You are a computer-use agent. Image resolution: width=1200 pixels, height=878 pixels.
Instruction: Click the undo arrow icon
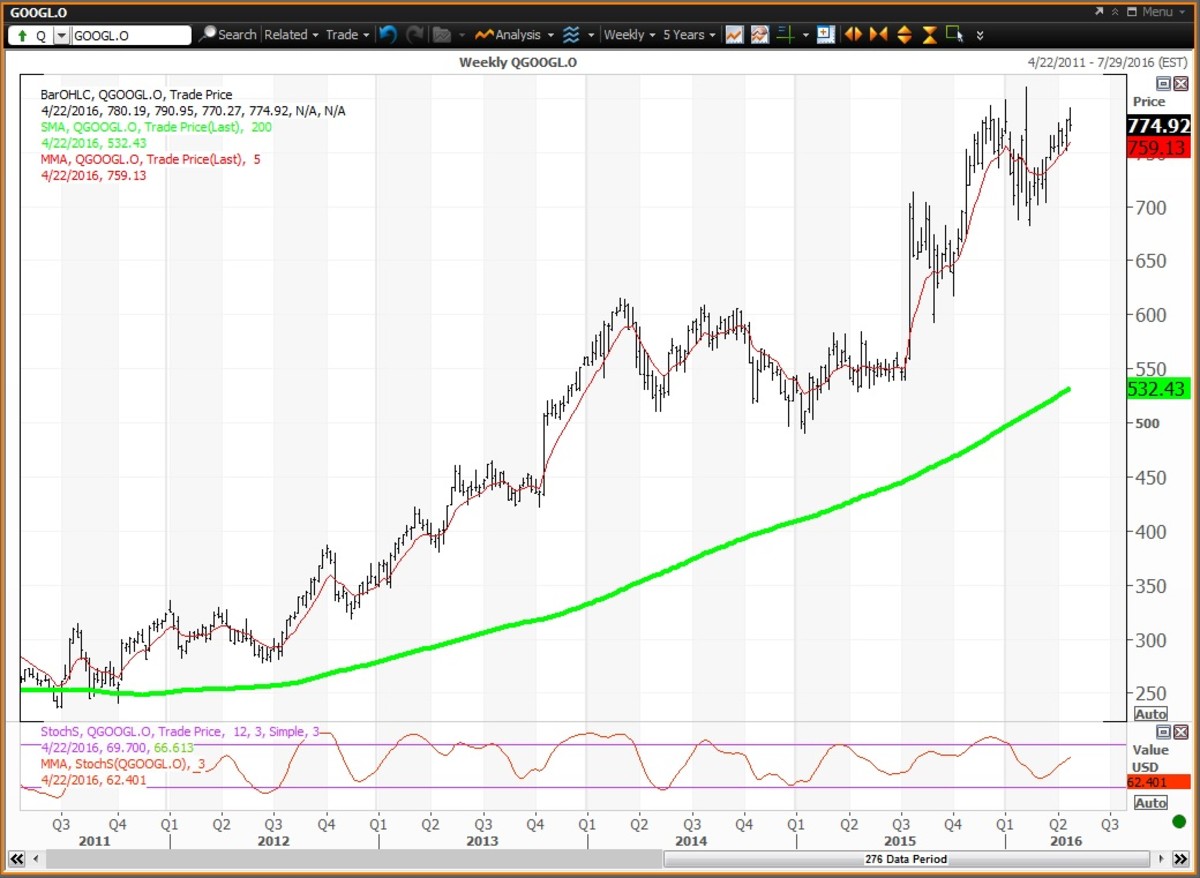pyautogui.click(x=387, y=34)
